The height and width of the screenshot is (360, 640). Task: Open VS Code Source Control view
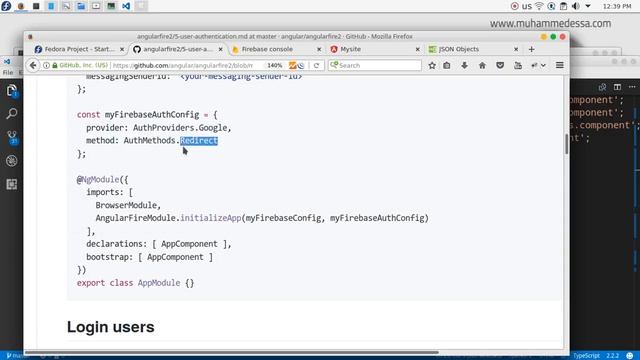coord(12,138)
